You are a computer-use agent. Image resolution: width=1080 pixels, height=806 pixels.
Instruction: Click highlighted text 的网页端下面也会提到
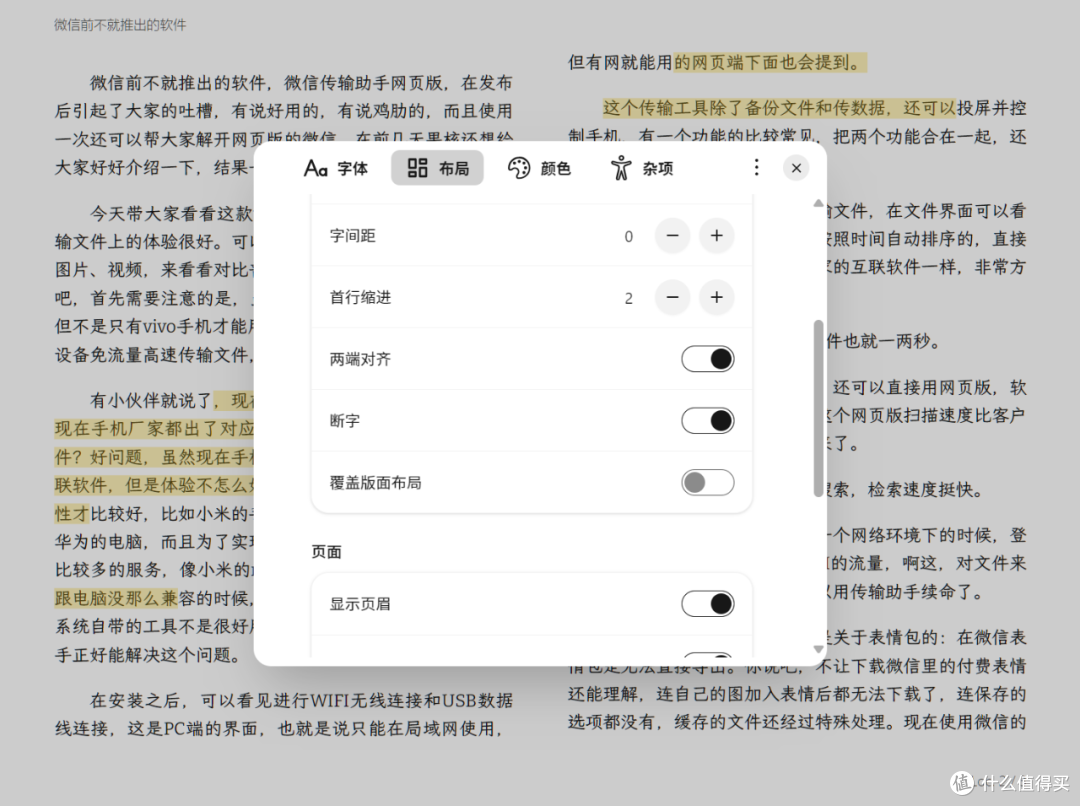click(x=770, y=63)
